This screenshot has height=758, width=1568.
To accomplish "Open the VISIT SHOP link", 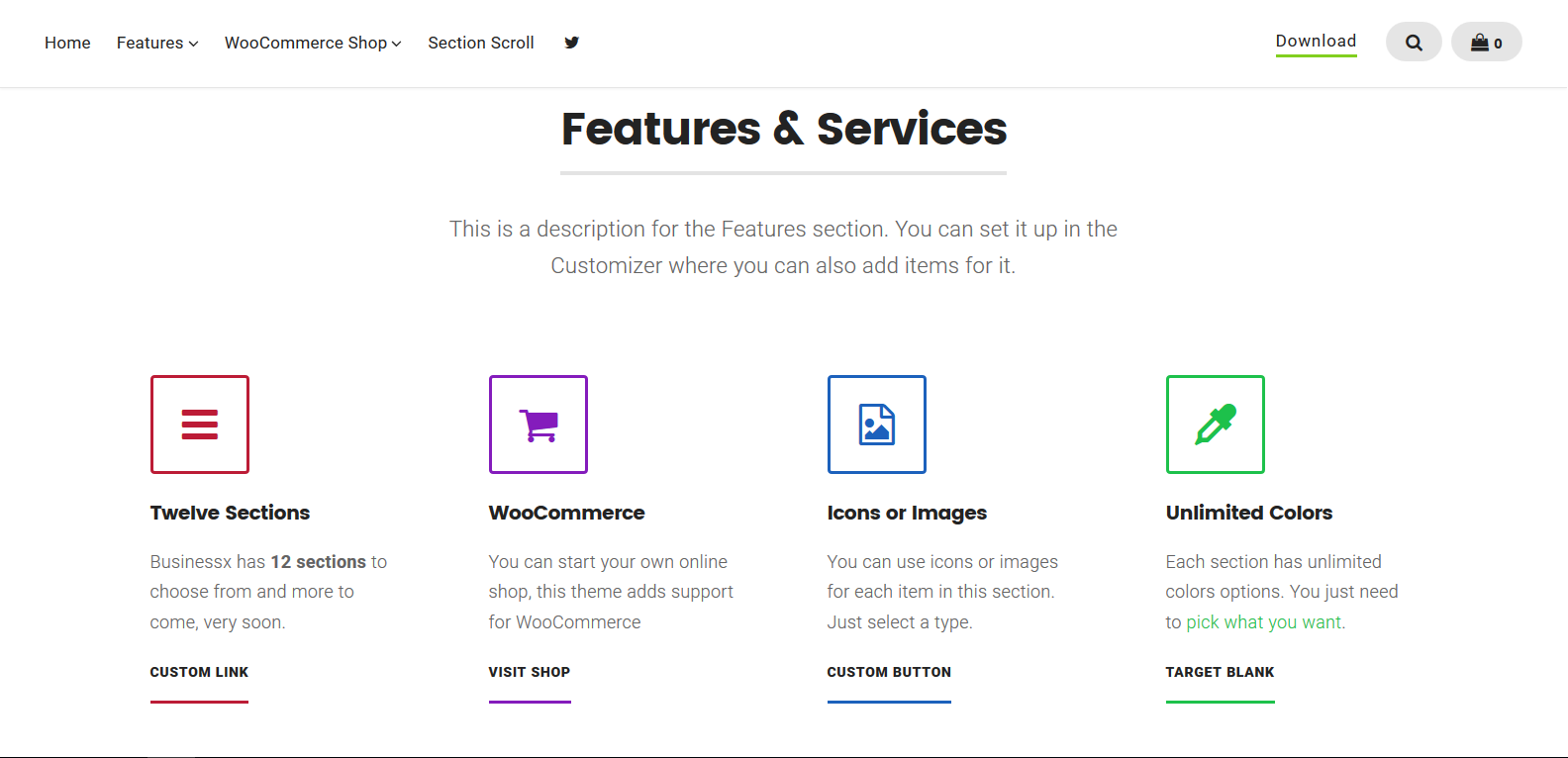I will tap(530, 672).
